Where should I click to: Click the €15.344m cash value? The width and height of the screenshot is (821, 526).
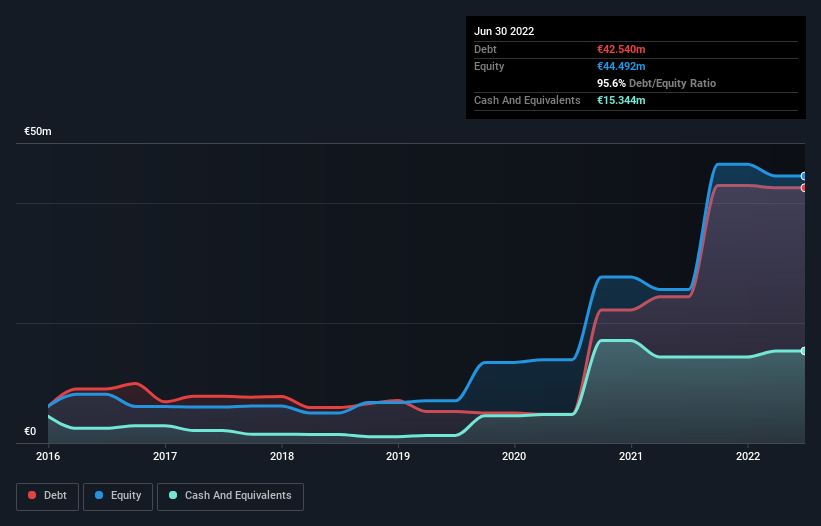coord(621,100)
